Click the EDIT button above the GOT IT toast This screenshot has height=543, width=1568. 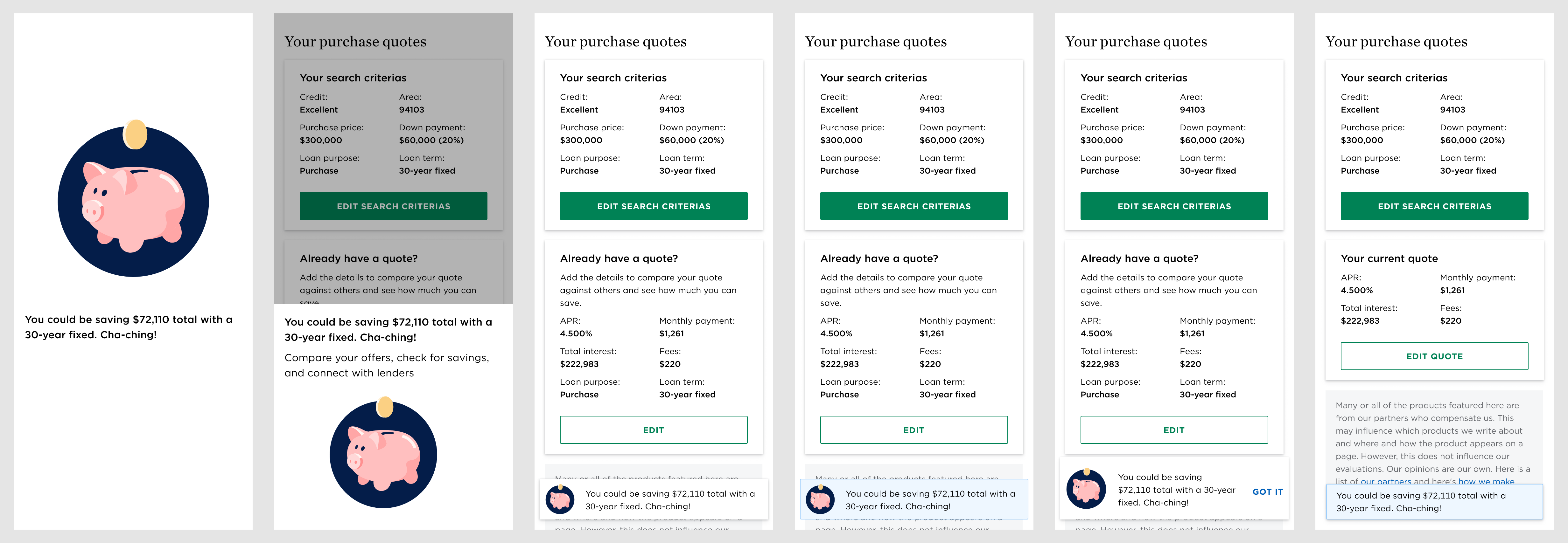[x=1174, y=430]
